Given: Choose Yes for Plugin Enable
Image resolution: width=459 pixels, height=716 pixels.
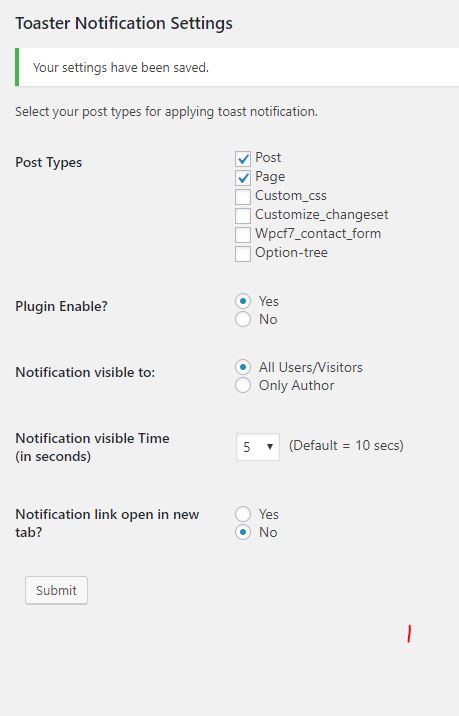Looking at the screenshot, I should tap(243, 301).
